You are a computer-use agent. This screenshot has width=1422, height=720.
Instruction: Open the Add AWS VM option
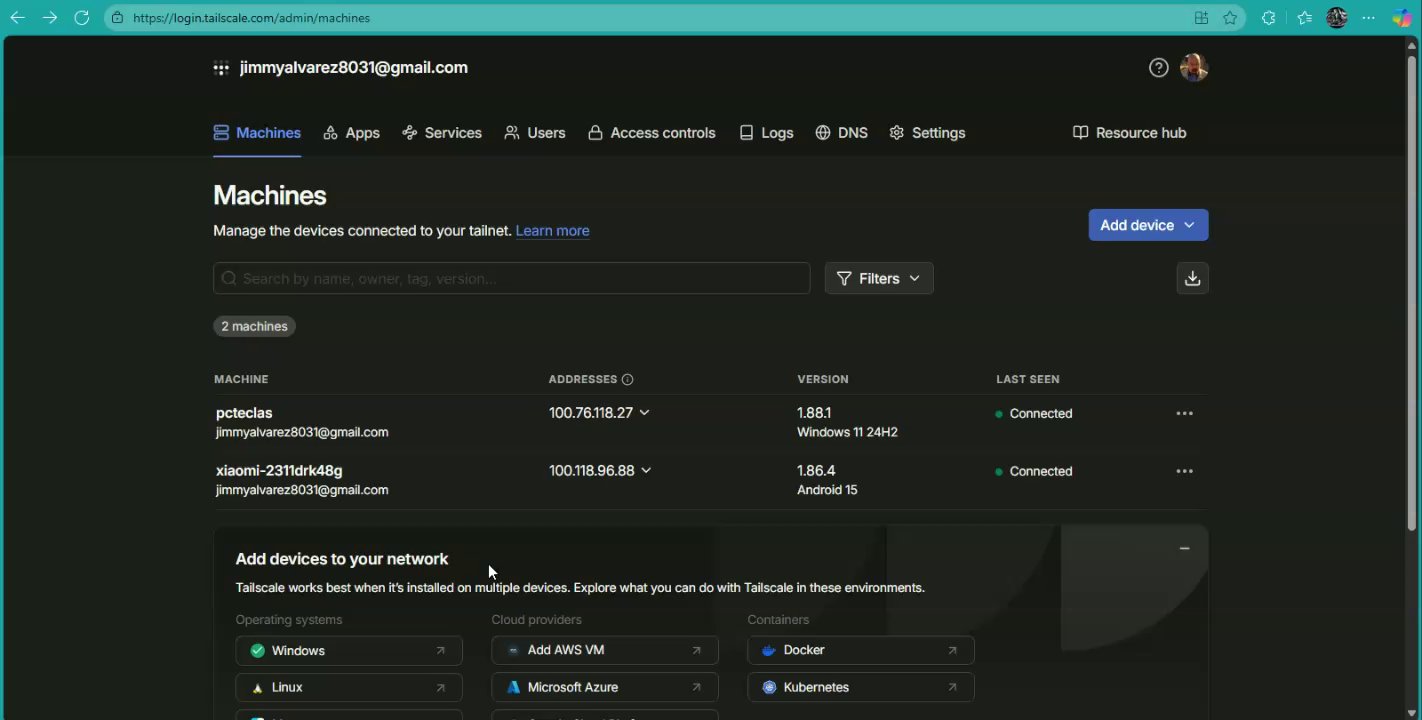click(605, 650)
